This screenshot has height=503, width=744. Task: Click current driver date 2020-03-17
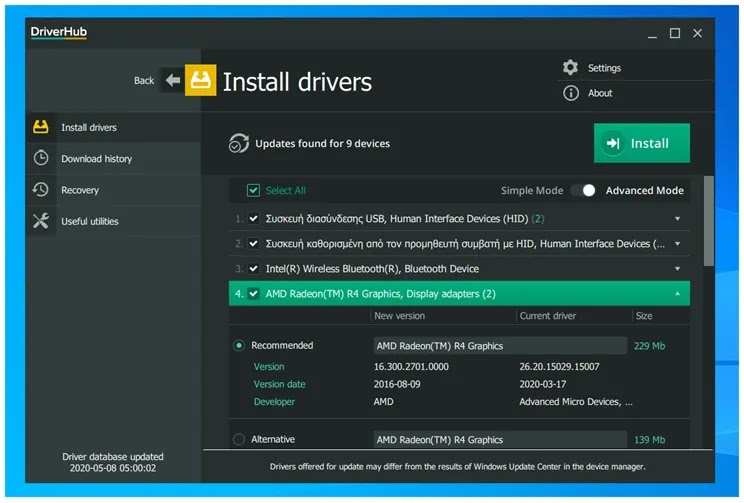pos(542,384)
